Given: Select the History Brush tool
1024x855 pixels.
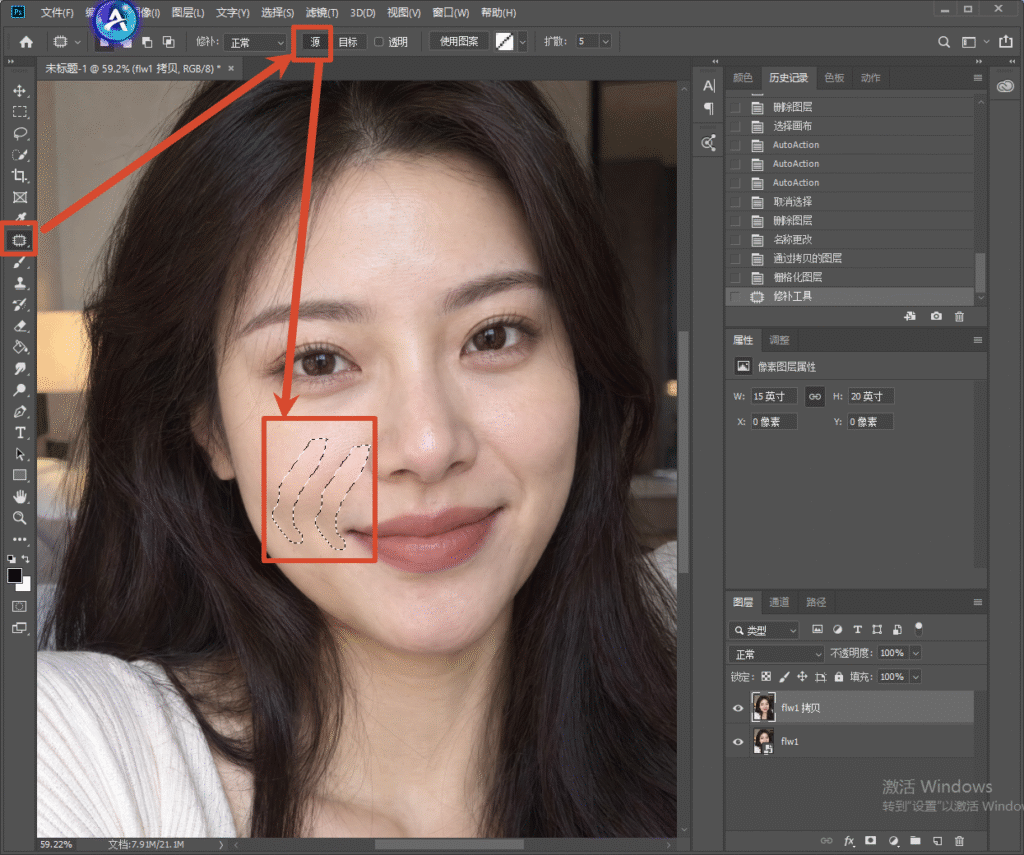Looking at the screenshot, I should 20,304.
